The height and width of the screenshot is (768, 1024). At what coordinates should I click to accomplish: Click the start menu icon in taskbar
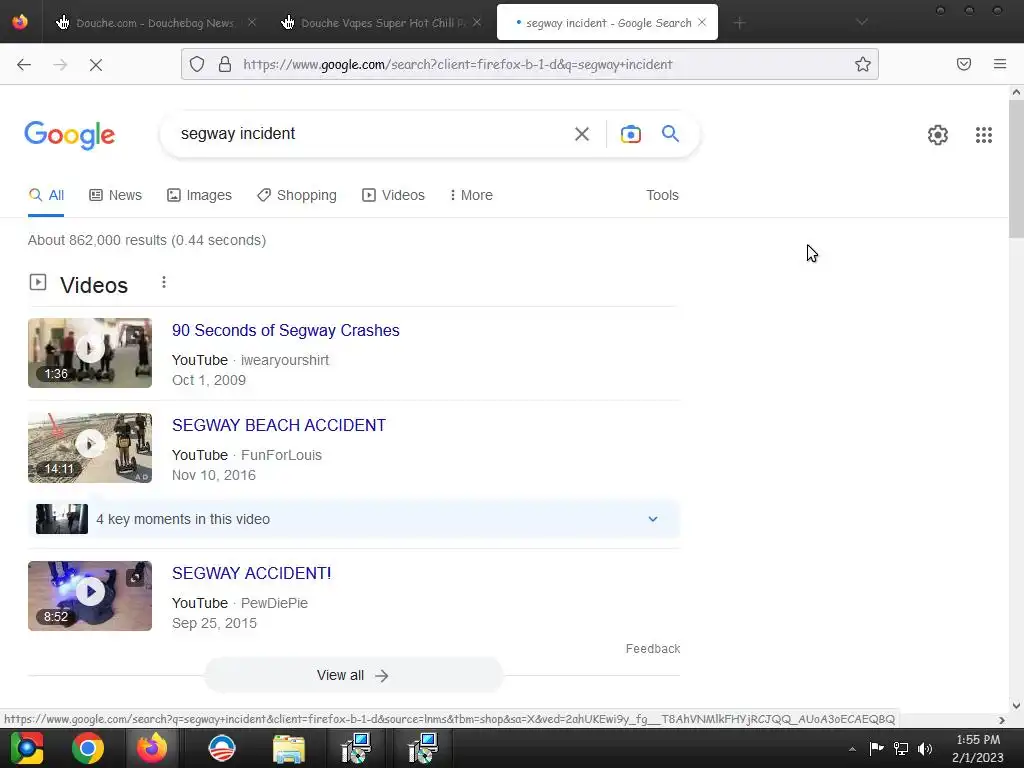click(x=27, y=748)
